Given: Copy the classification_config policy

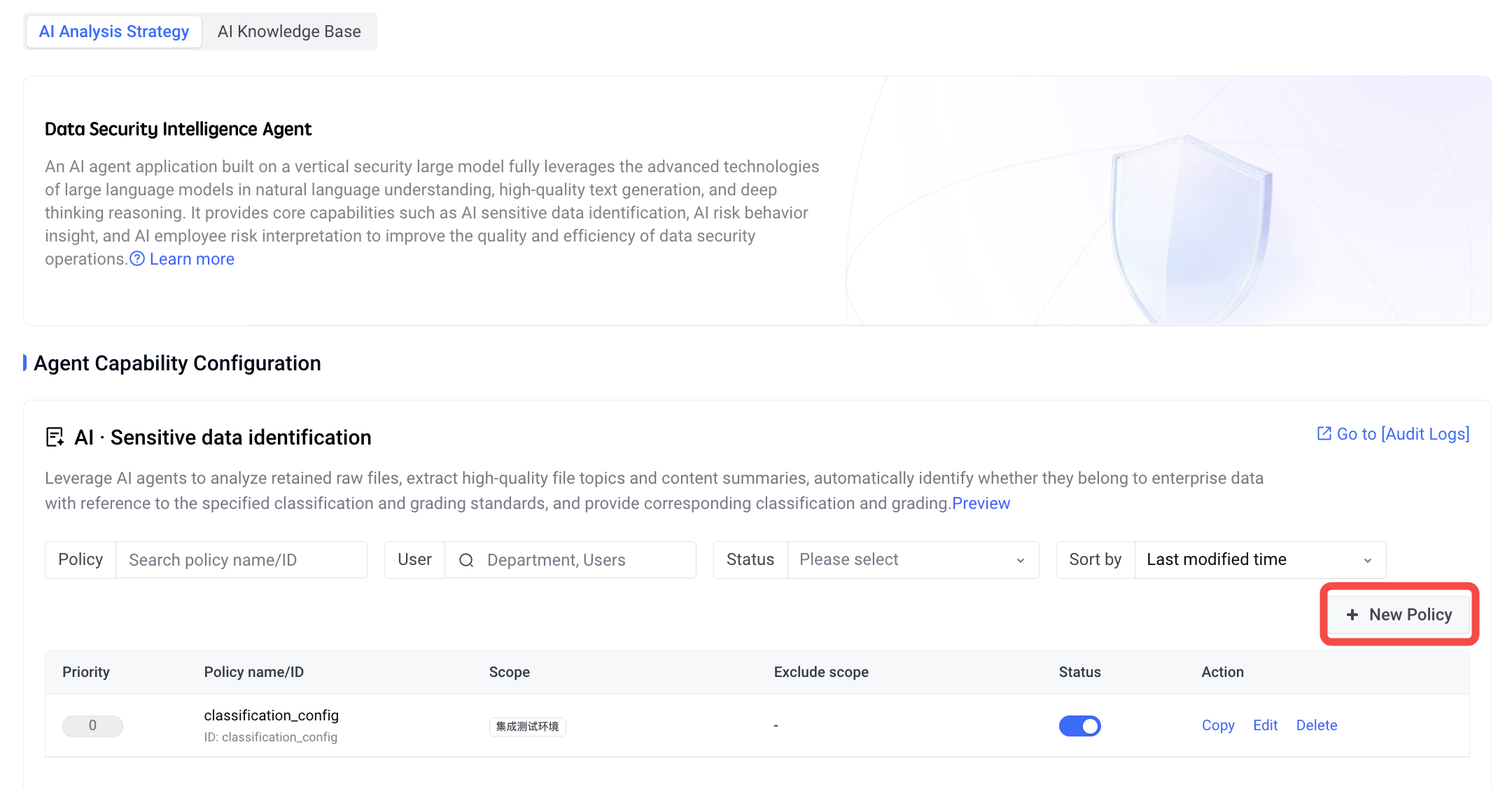Looking at the screenshot, I should [x=1218, y=725].
